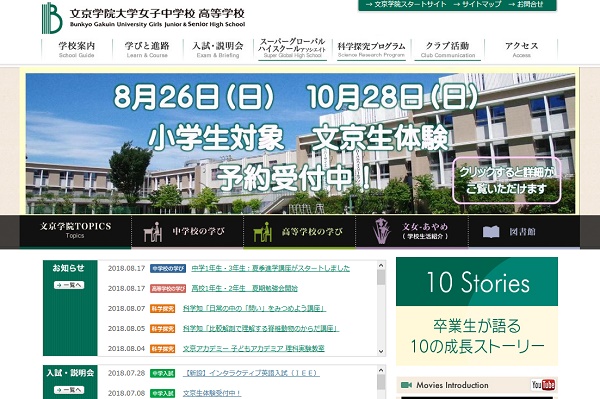
Task: Open the 10 Stories banner
Action: tap(477, 282)
